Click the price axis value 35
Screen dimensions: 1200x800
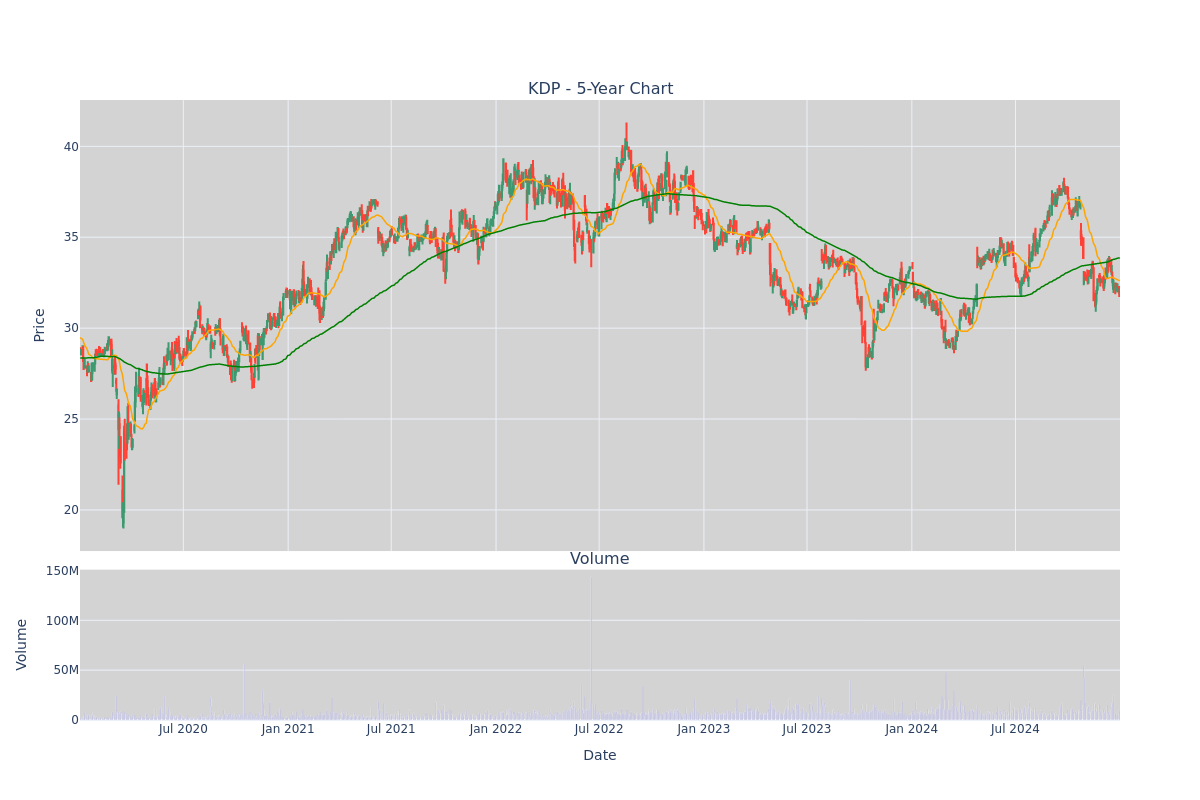click(x=71, y=237)
